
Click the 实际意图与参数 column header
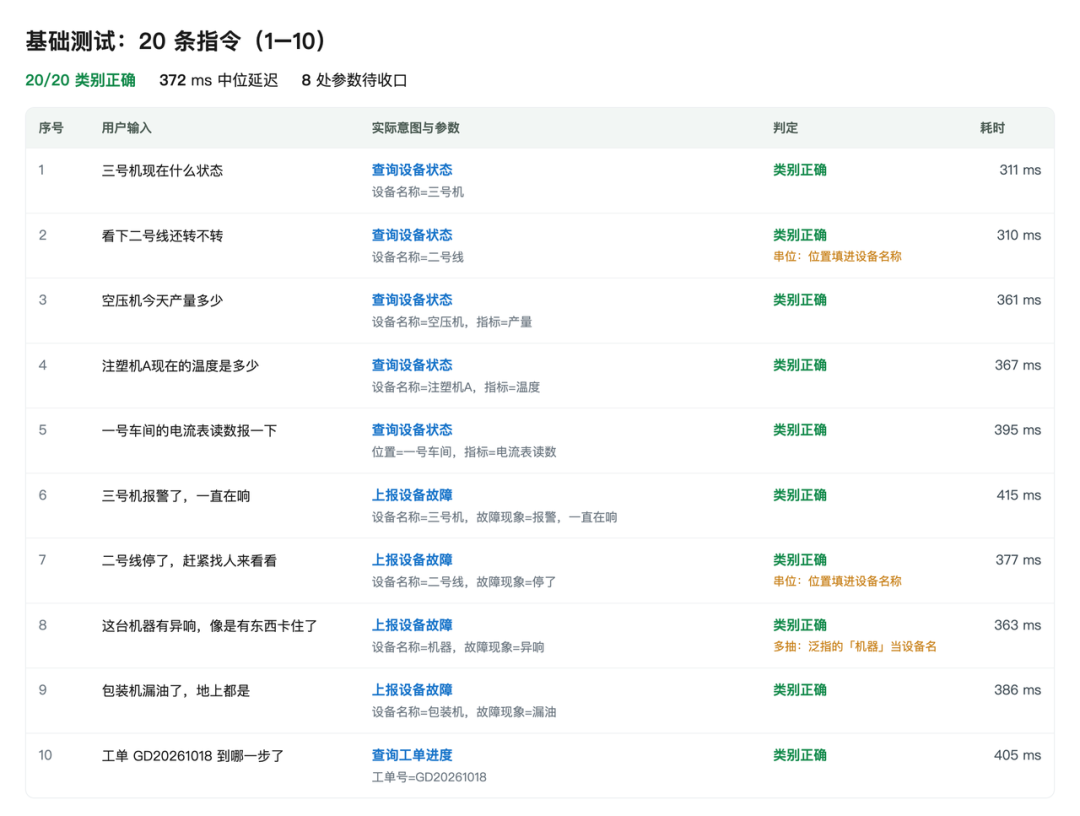click(415, 128)
